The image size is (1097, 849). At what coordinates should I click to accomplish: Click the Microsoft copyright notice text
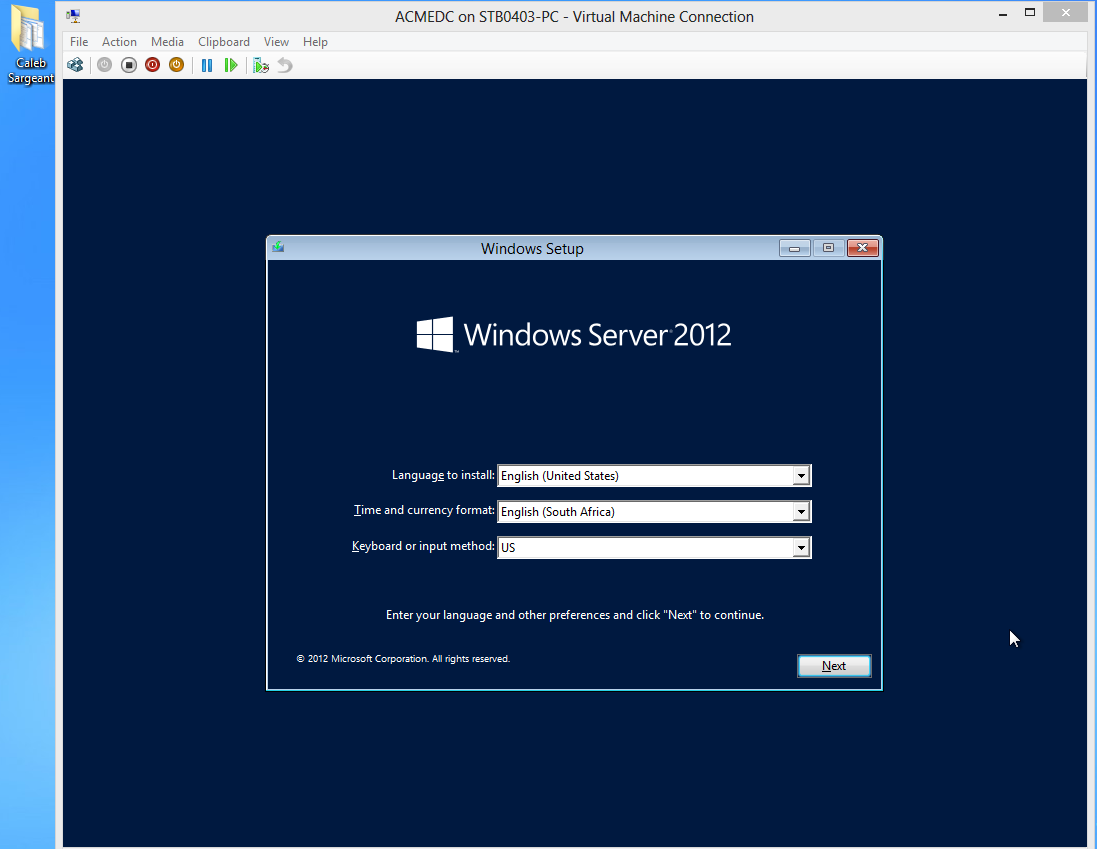(x=403, y=659)
